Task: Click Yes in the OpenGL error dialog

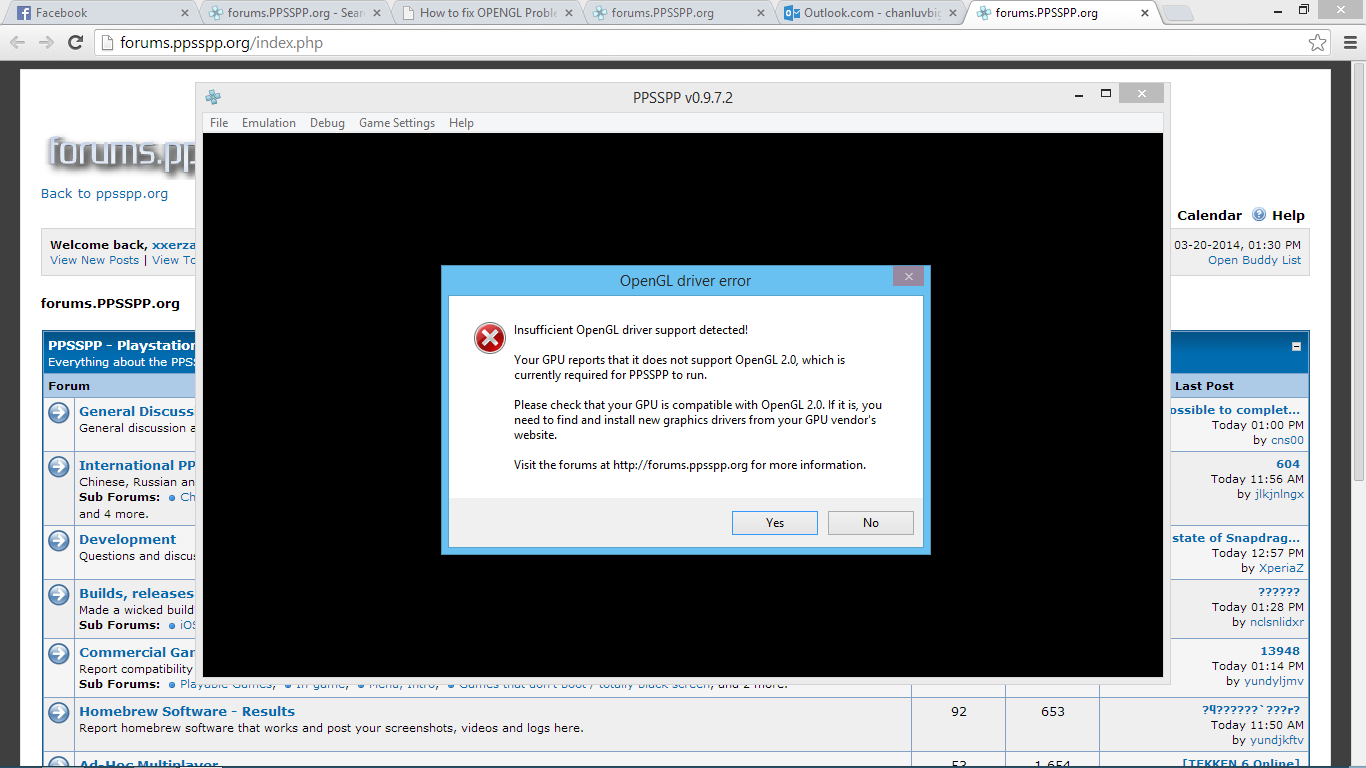Action: click(774, 523)
